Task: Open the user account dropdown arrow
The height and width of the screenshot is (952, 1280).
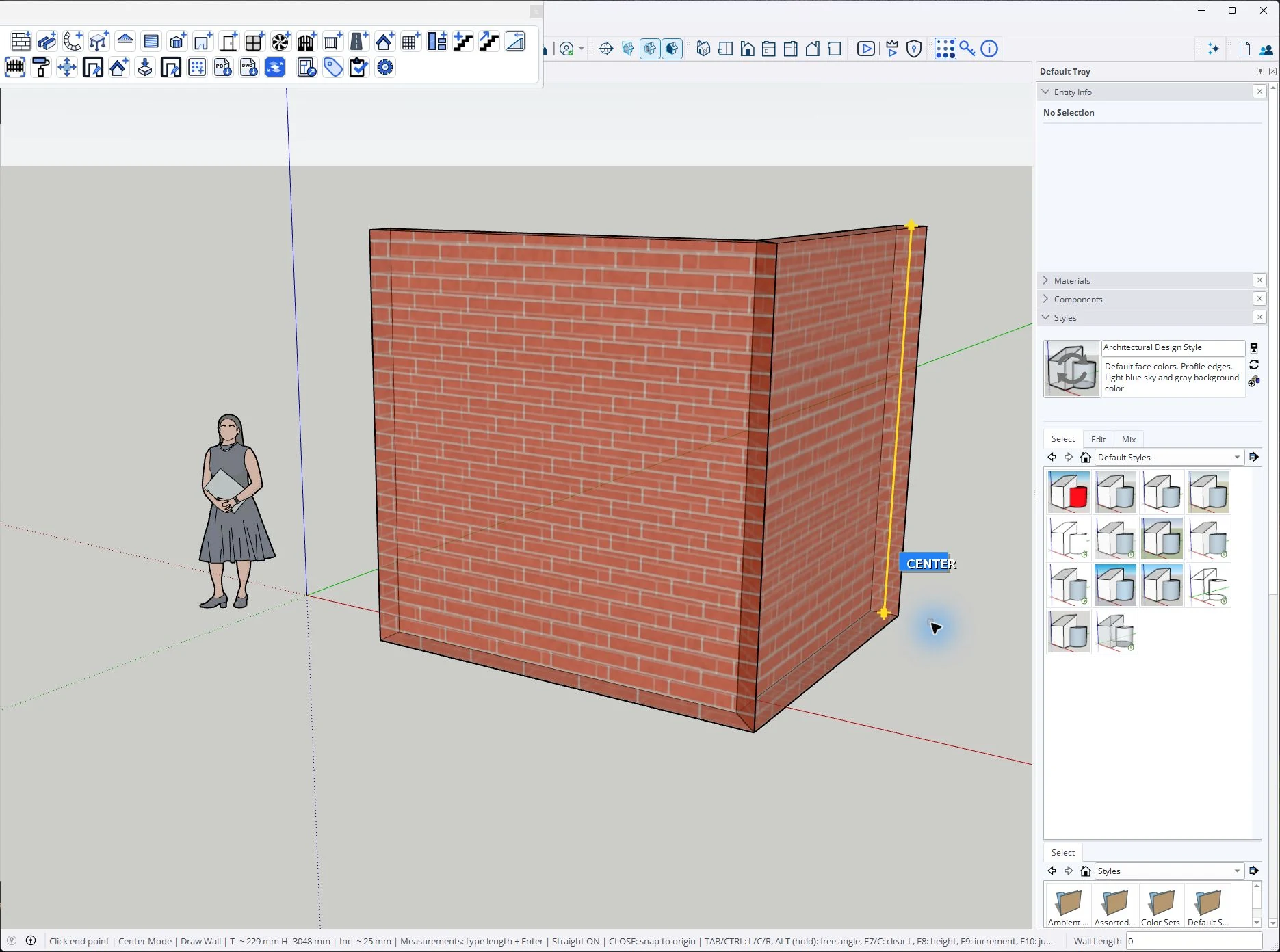Action: pos(582,49)
